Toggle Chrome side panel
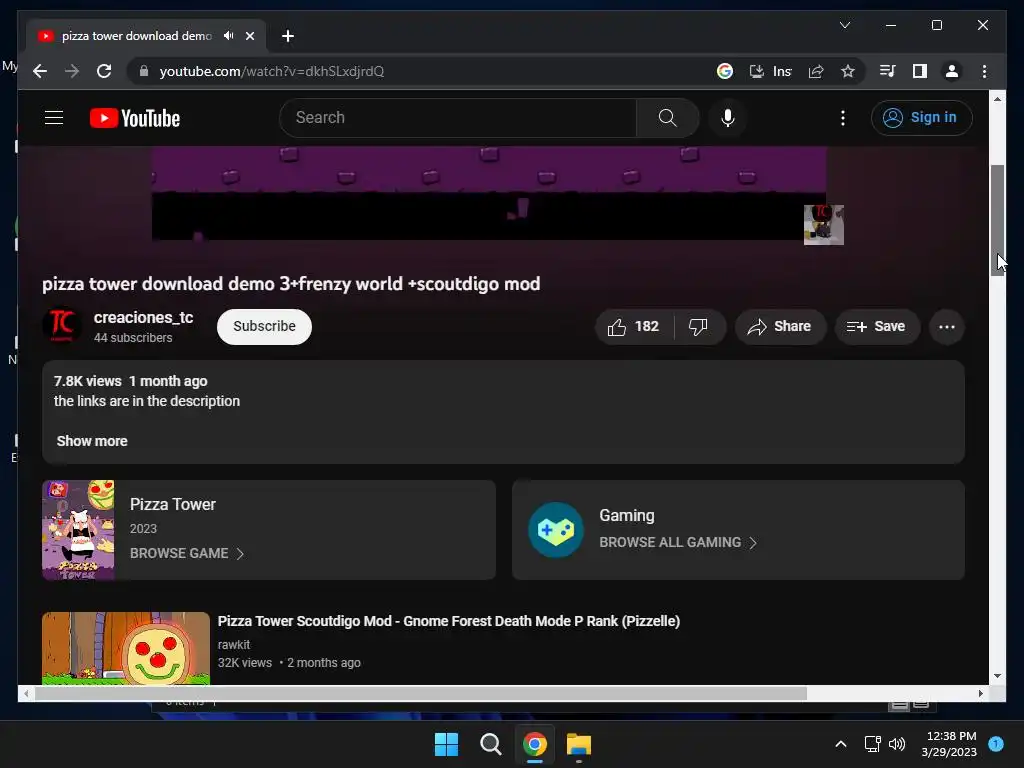 (920, 71)
